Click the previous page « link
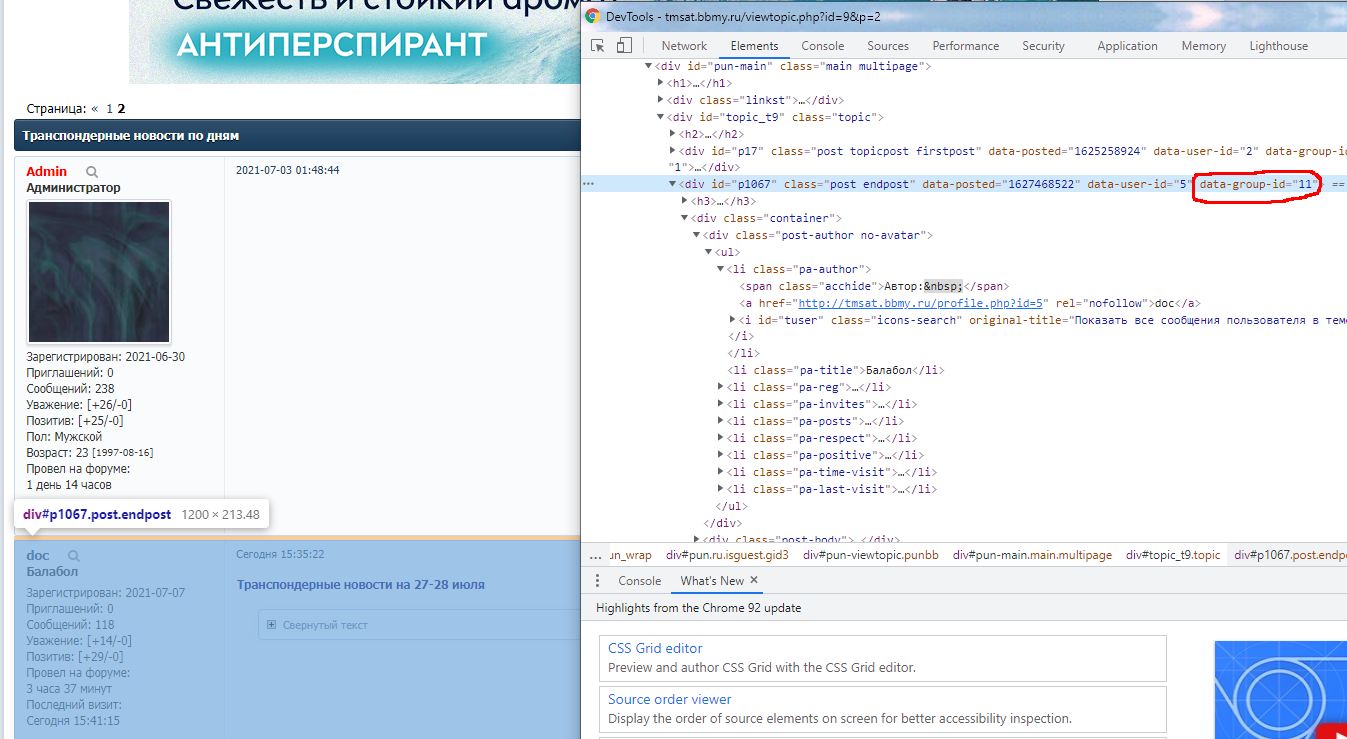1347x739 pixels. click(95, 109)
